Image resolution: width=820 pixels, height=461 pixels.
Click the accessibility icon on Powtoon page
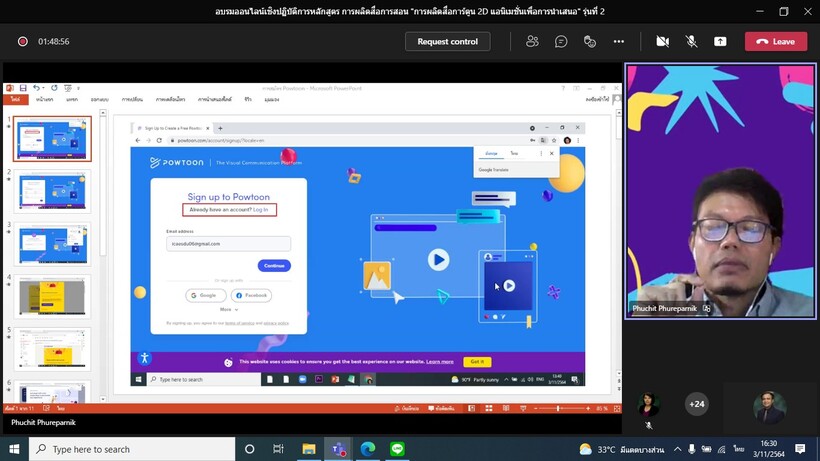click(x=145, y=358)
